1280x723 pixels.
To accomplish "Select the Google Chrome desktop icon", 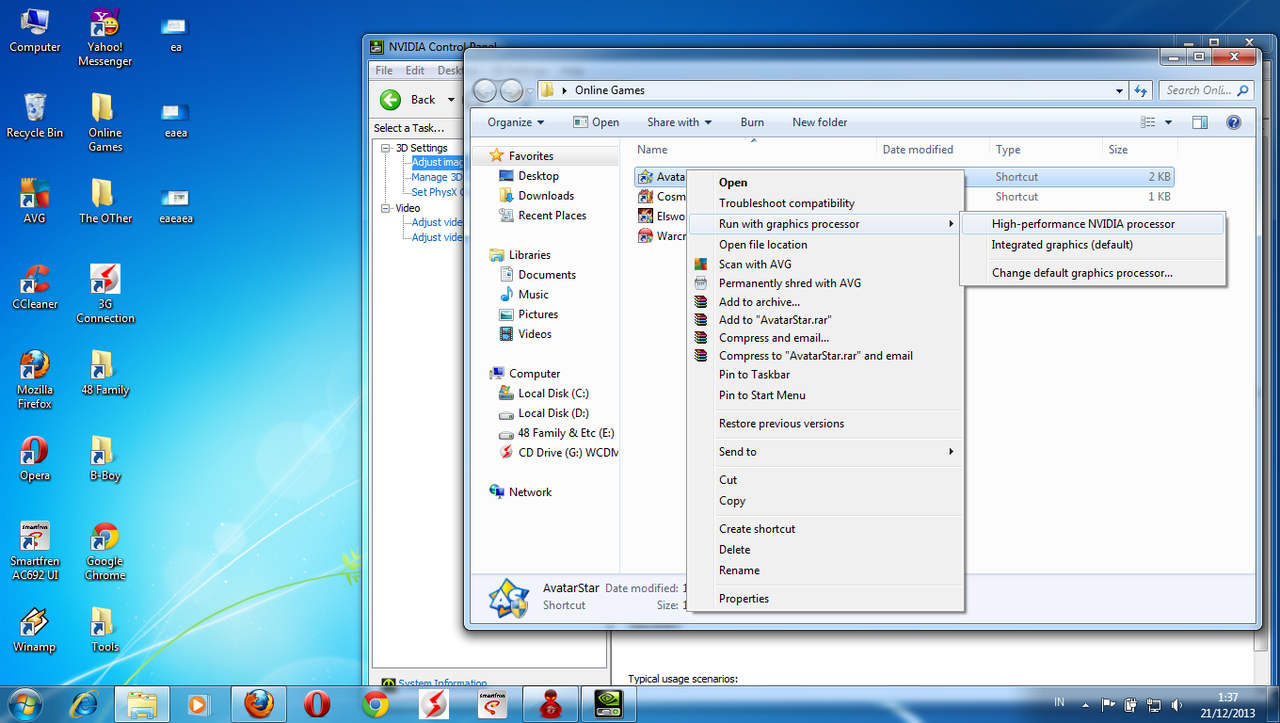I will click(x=105, y=551).
